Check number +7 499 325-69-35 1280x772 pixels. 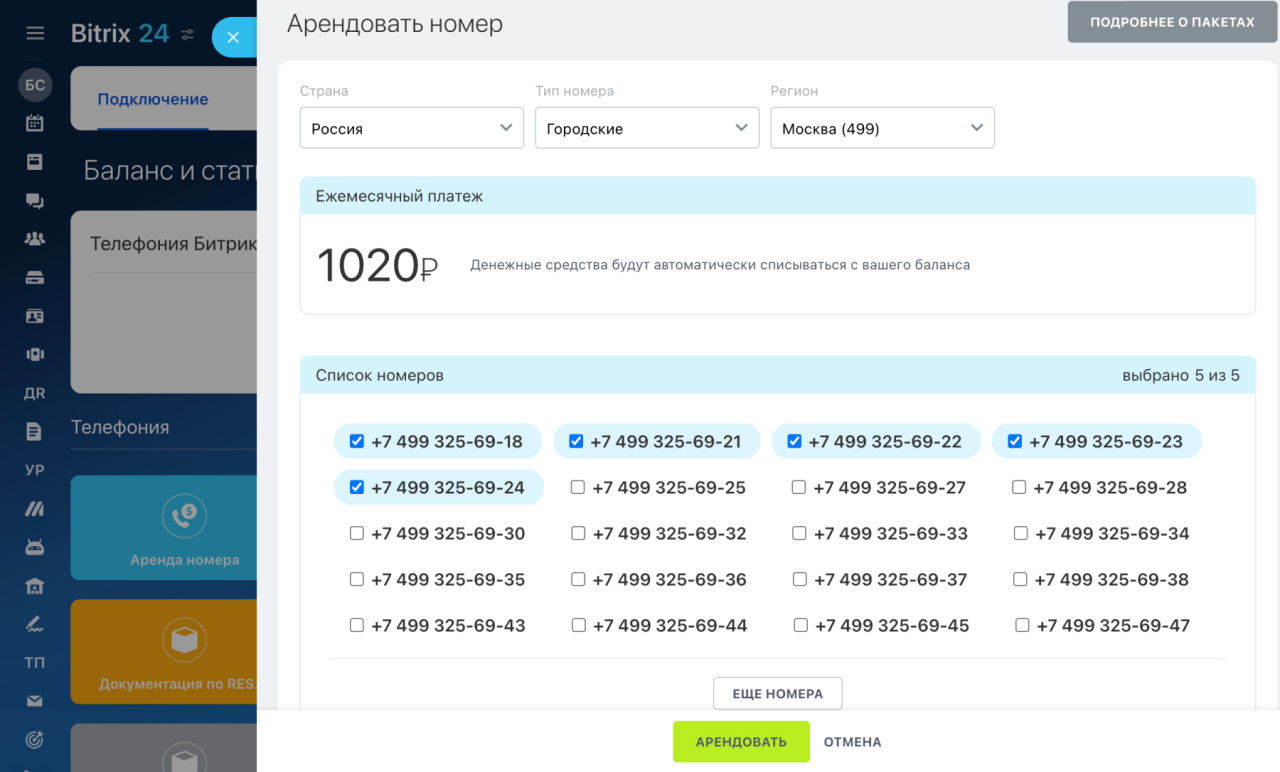click(357, 579)
